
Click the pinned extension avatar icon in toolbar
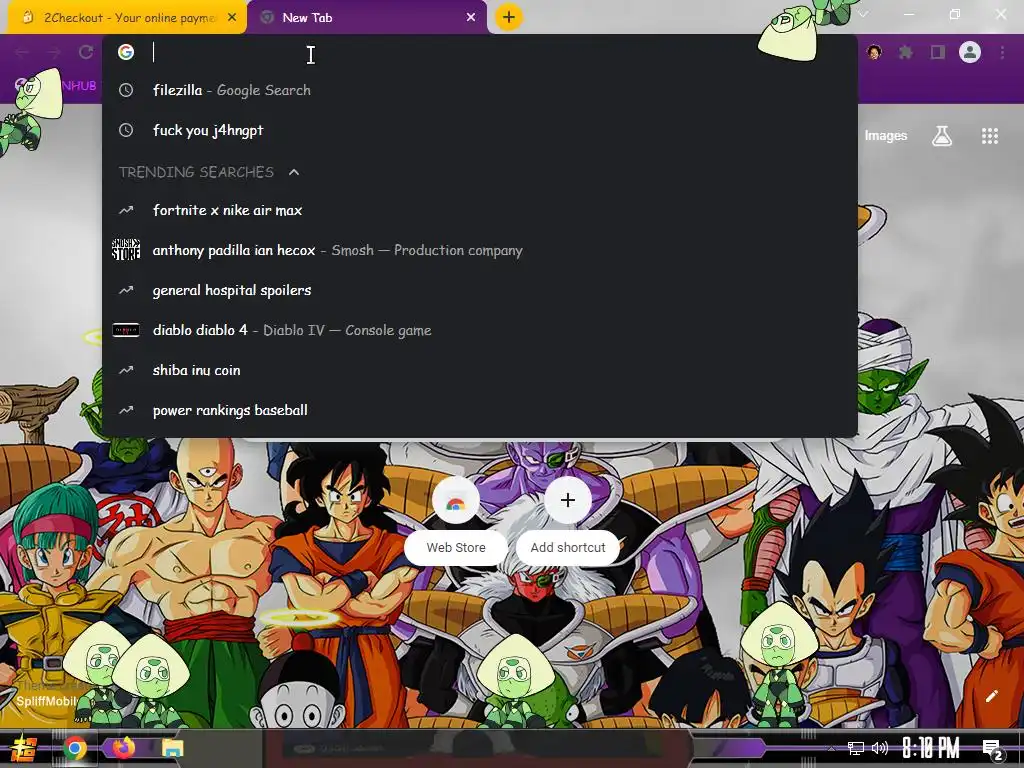pos(874,52)
